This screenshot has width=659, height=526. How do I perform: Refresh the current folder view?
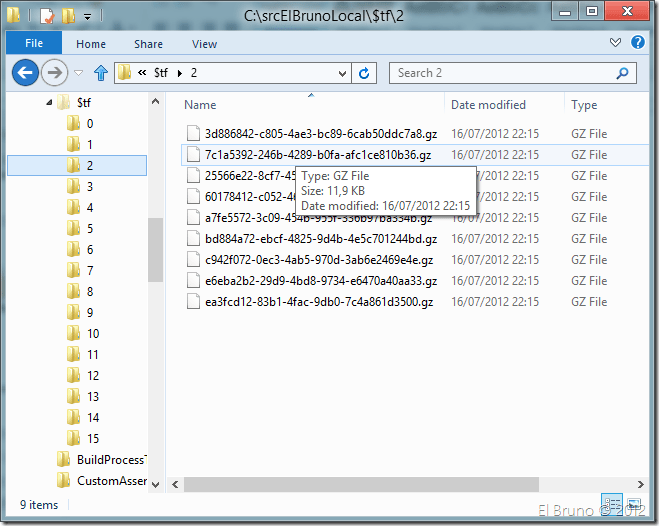(x=365, y=73)
